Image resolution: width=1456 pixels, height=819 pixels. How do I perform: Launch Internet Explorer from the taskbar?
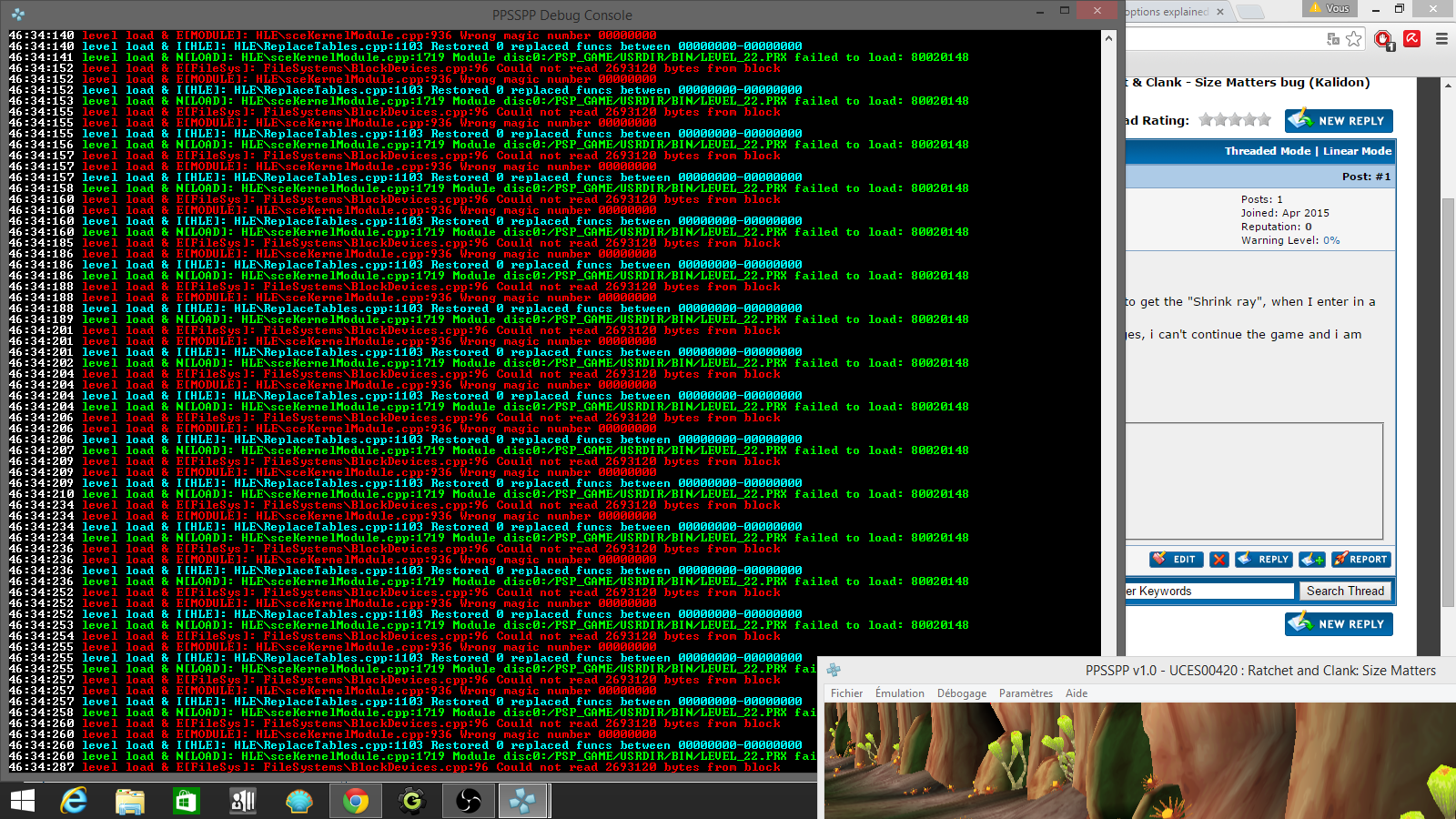tap(74, 801)
